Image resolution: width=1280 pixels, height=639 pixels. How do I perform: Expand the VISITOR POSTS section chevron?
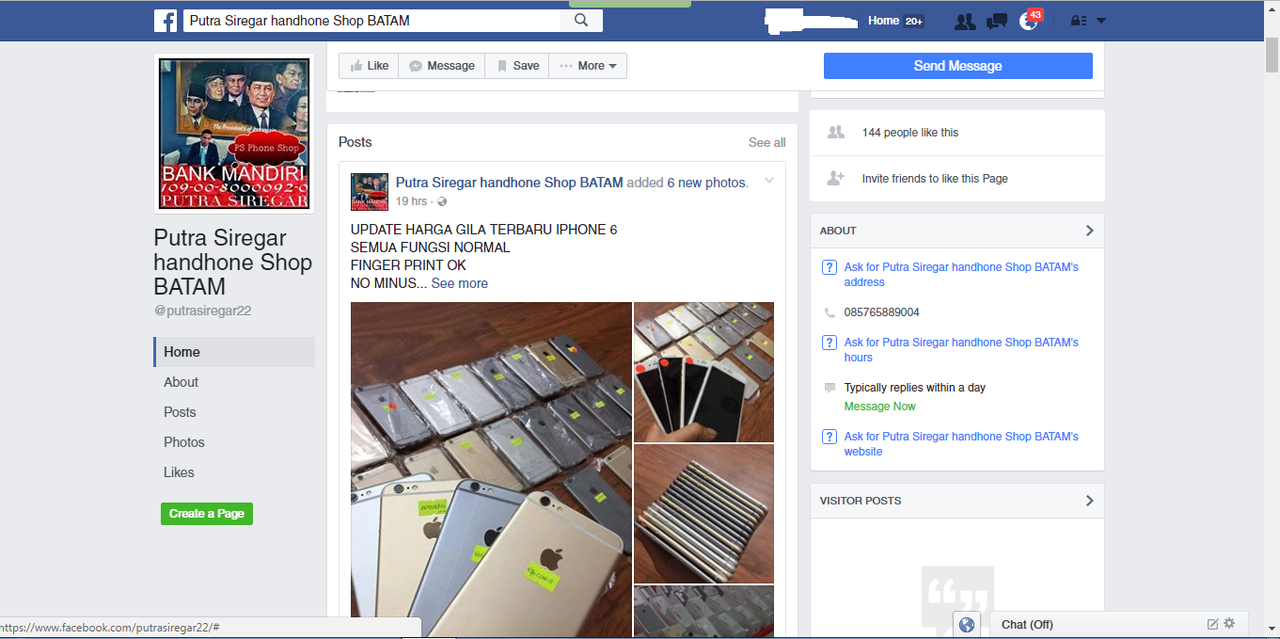point(1090,500)
